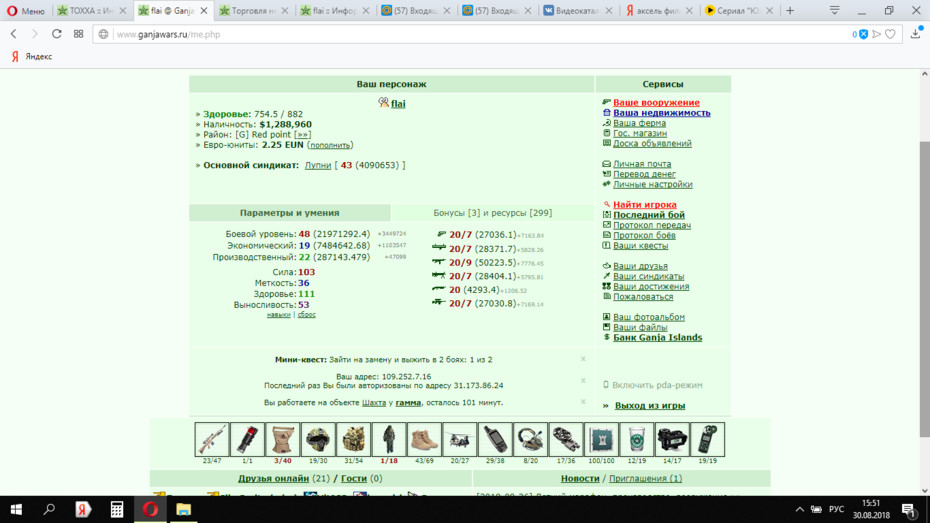Open the Шахта workplace link
Screen dimensions: 930x523
(x=374, y=403)
